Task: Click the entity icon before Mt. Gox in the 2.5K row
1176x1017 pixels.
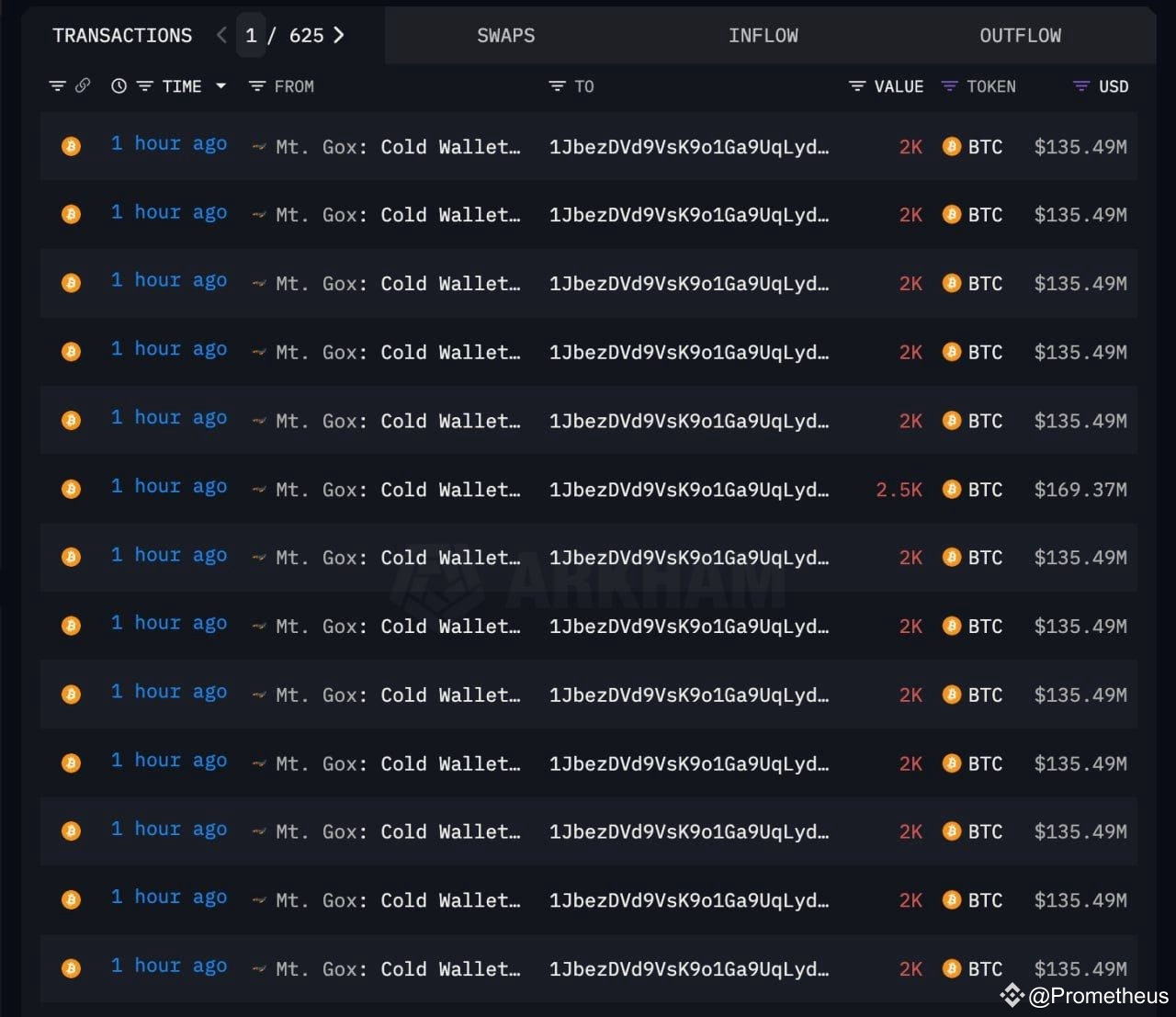Action: coord(259,490)
